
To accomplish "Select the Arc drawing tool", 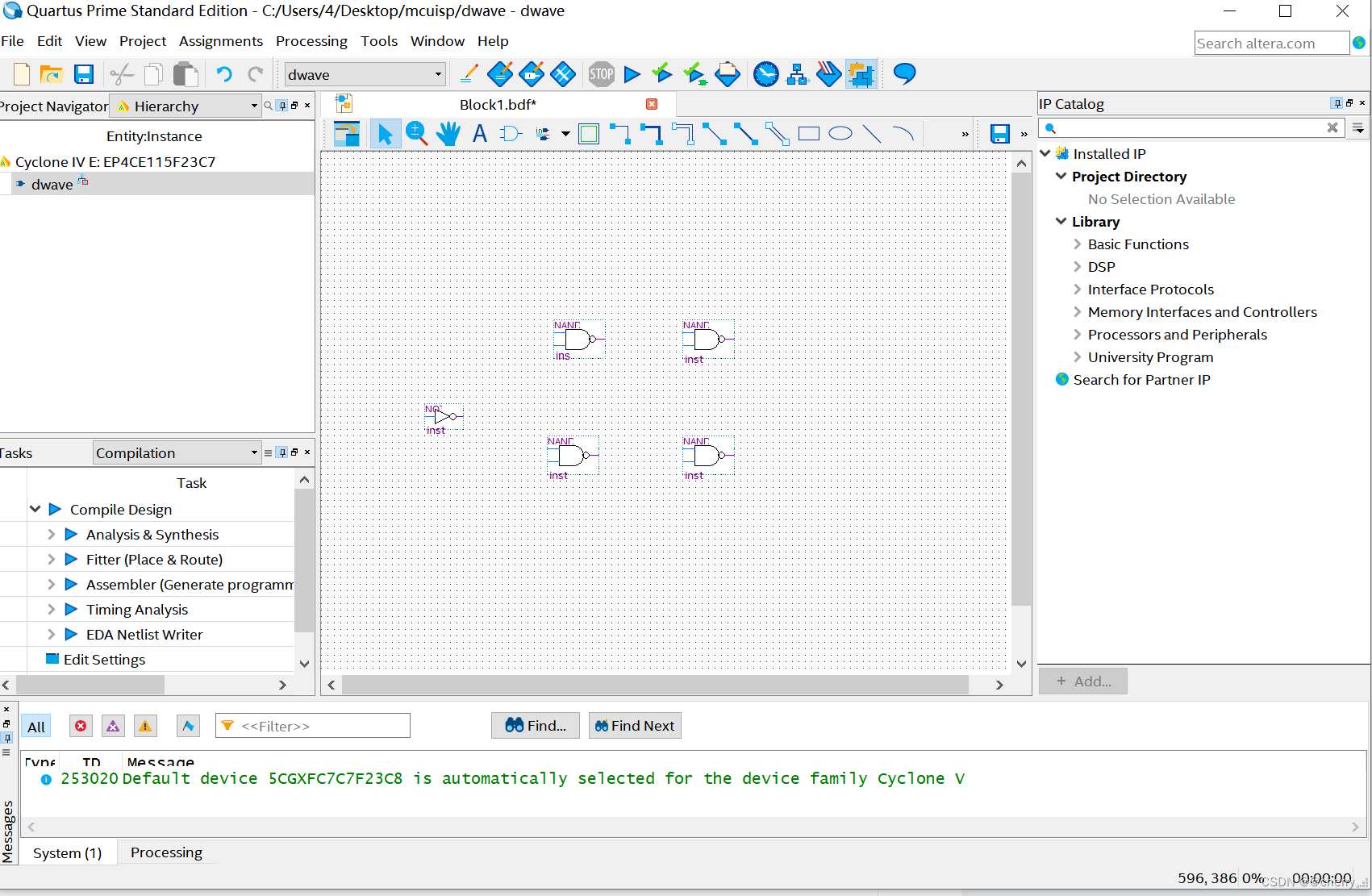I will coord(903,134).
